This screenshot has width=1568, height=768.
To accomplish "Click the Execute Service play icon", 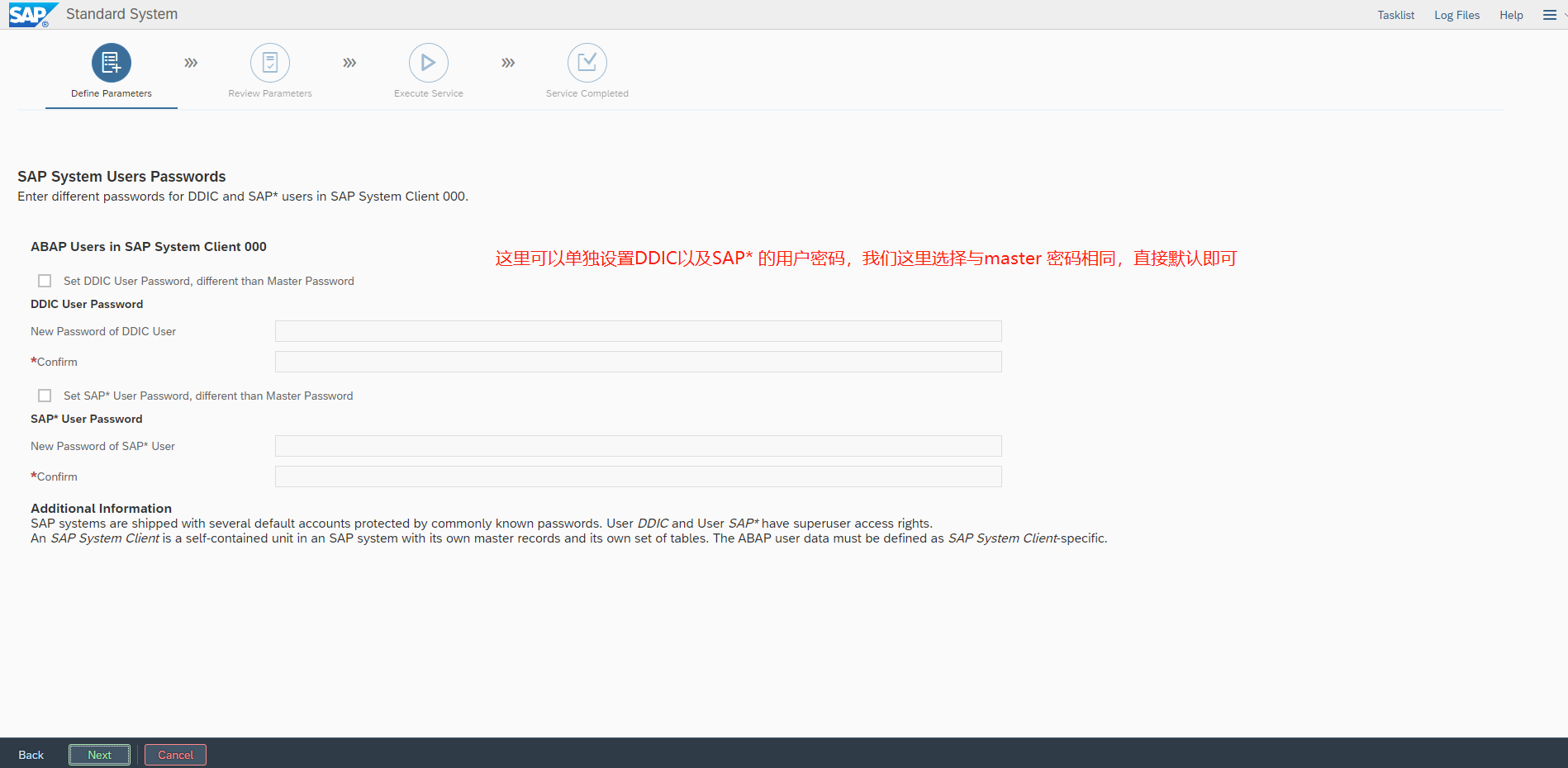I will pyautogui.click(x=429, y=63).
